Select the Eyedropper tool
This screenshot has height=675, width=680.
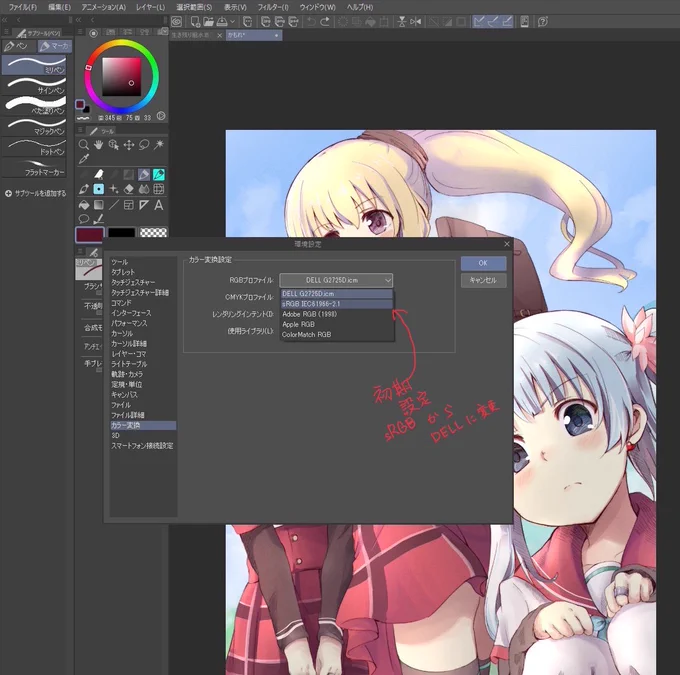click(x=84, y=159)
